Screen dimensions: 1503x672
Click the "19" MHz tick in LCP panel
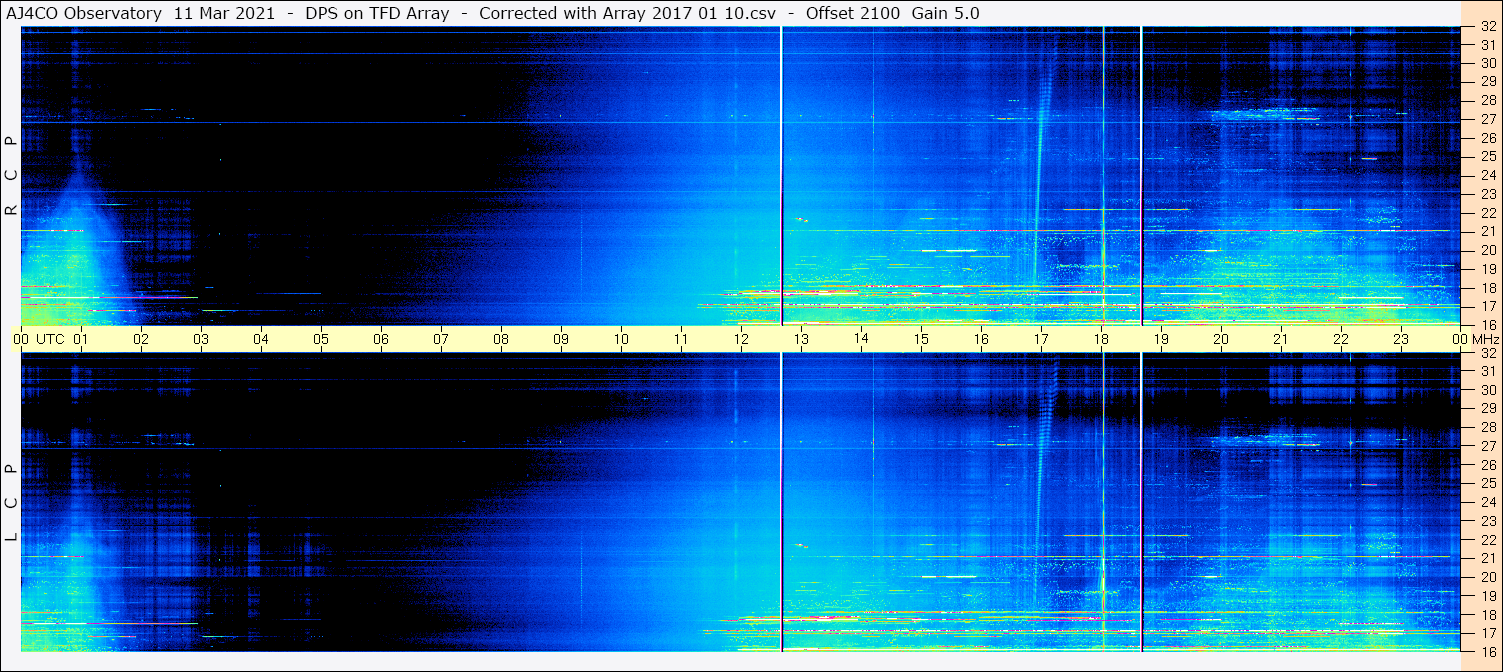[x=1487, y=596]
